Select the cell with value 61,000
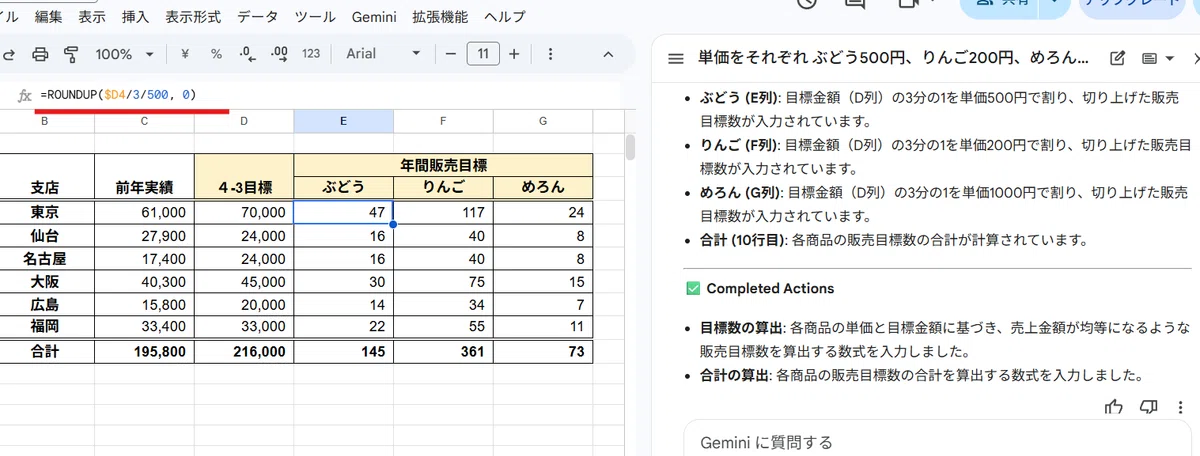1200x456 pixels. [144, 212]
